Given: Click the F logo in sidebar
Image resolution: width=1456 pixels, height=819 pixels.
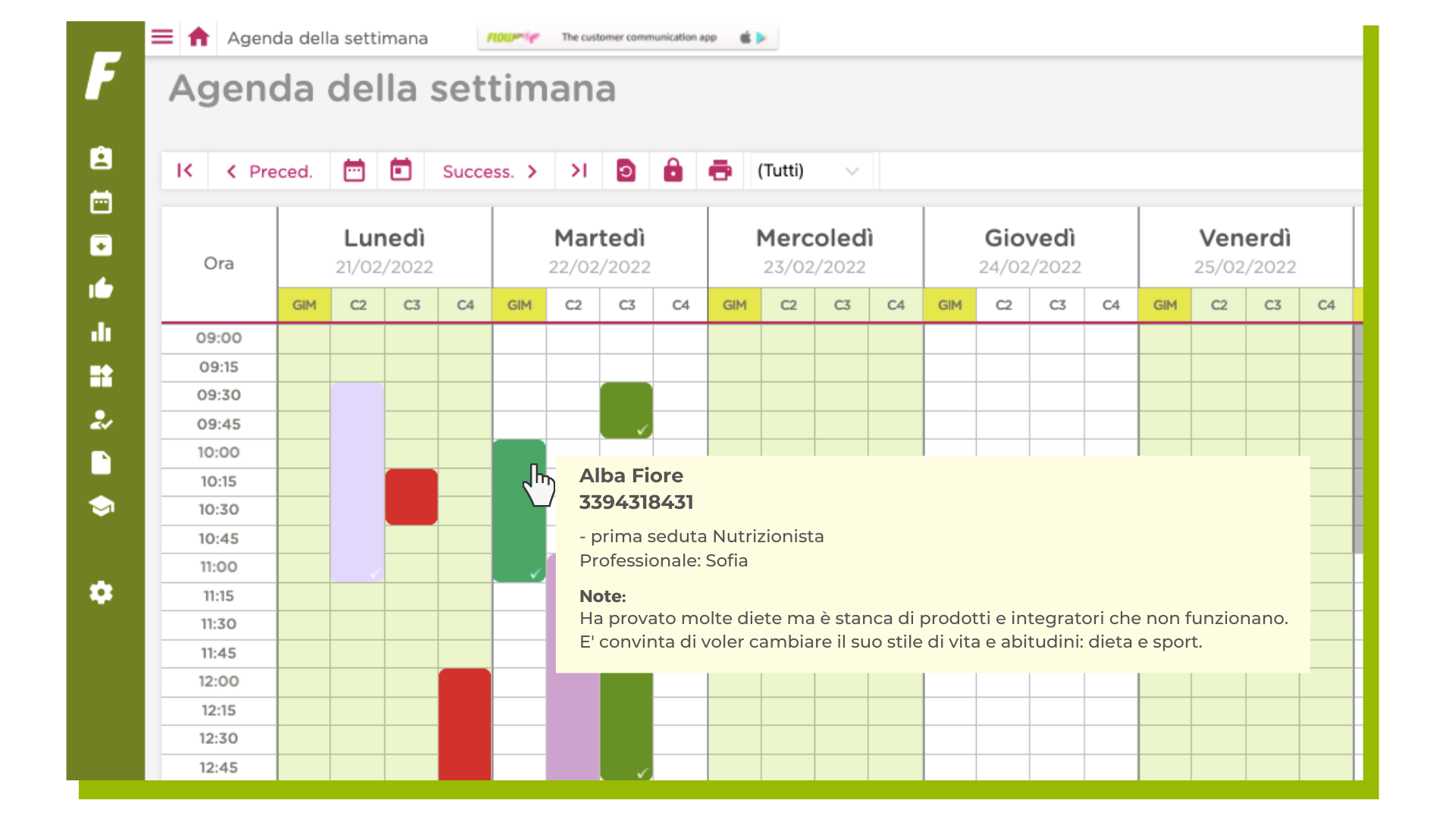Looking at the screenshot, I should point(103,76).
